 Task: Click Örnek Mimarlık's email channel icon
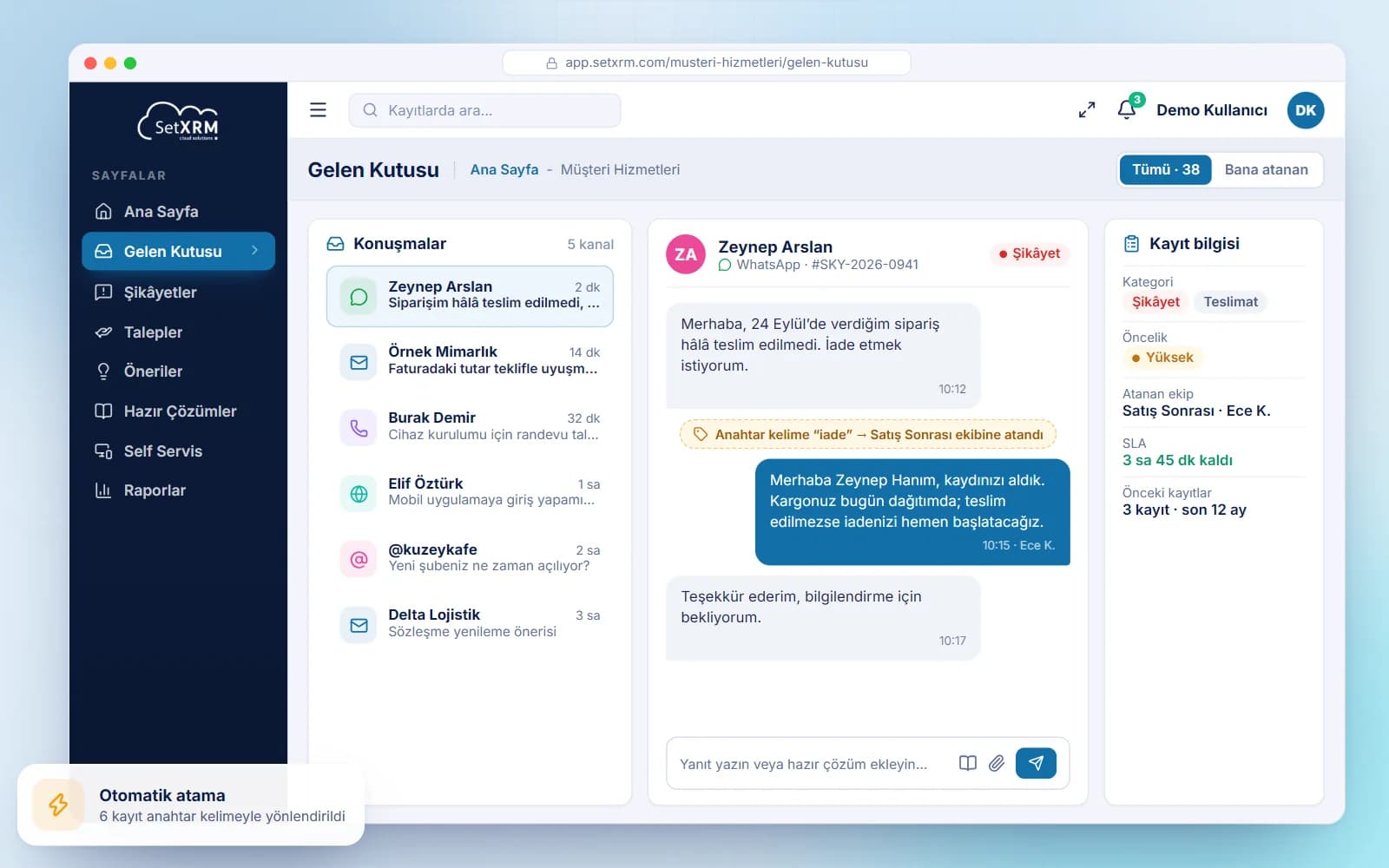(359, 362)
